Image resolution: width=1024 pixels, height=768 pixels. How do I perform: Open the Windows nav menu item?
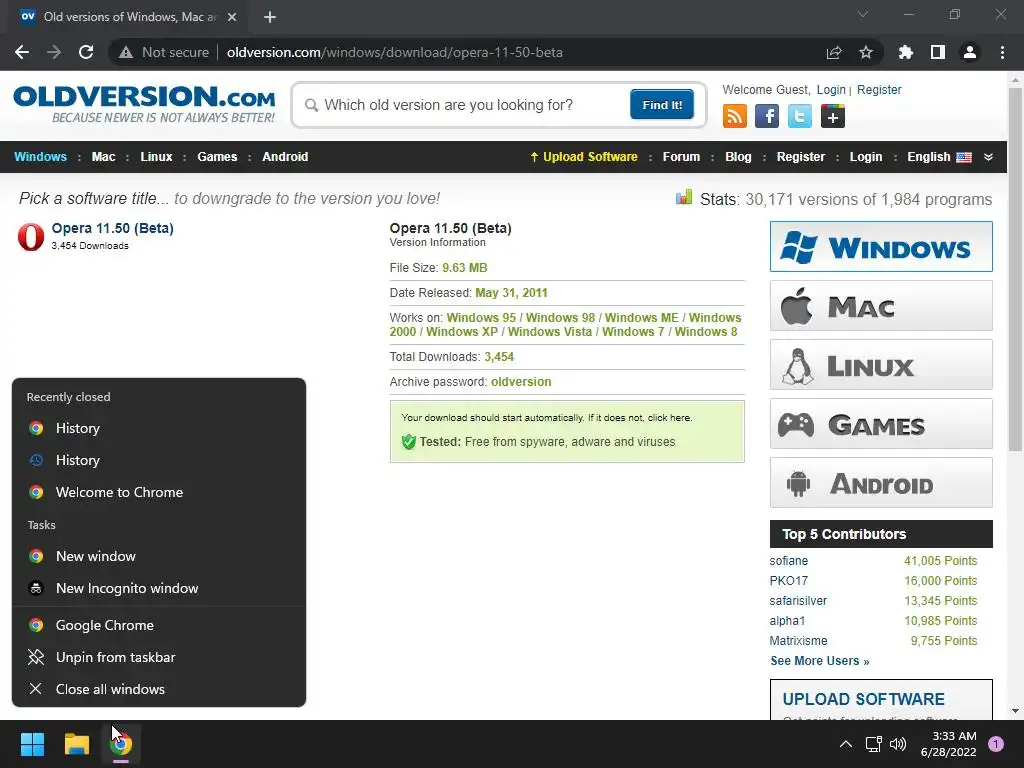40,157
